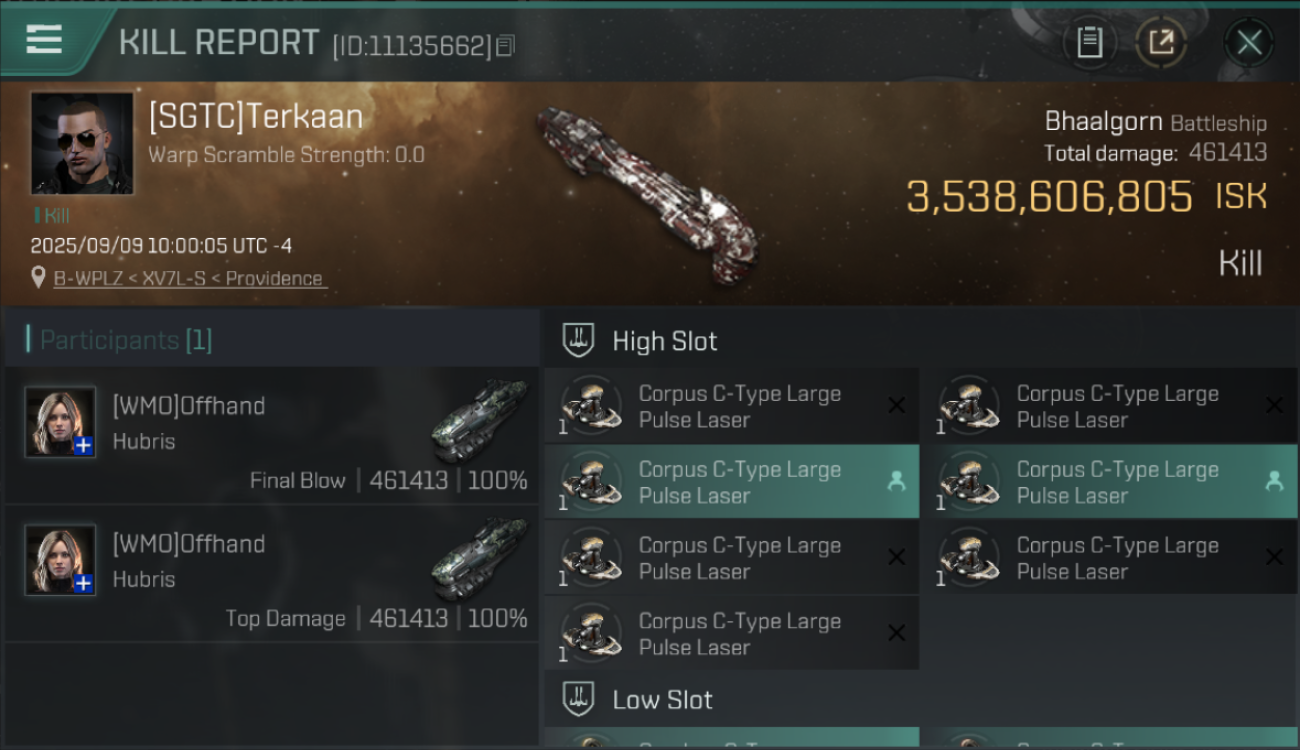Open the hamburger menu icon

[44, 40]
